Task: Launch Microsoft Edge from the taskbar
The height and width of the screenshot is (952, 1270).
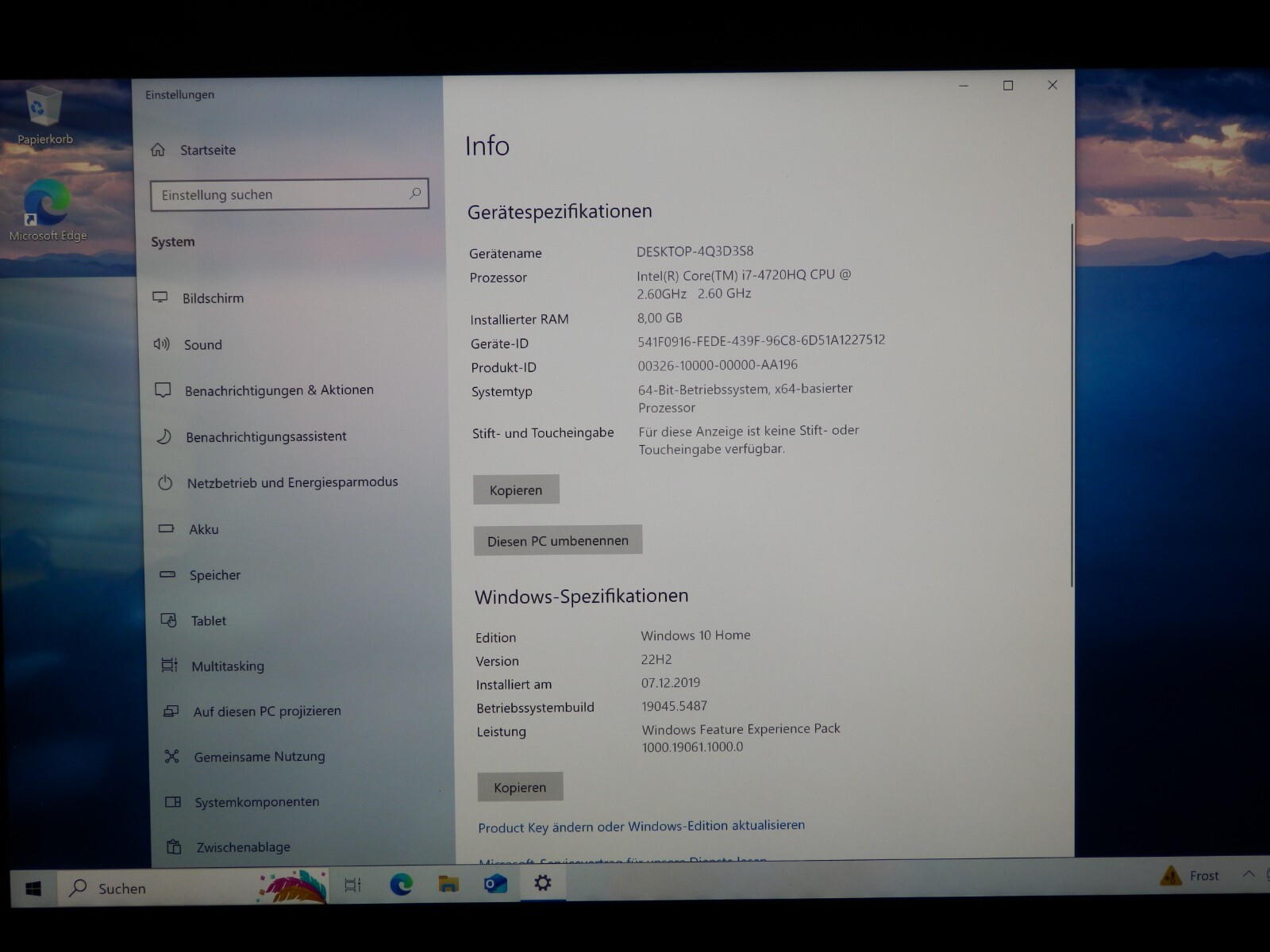Action: tap(401, 884)
